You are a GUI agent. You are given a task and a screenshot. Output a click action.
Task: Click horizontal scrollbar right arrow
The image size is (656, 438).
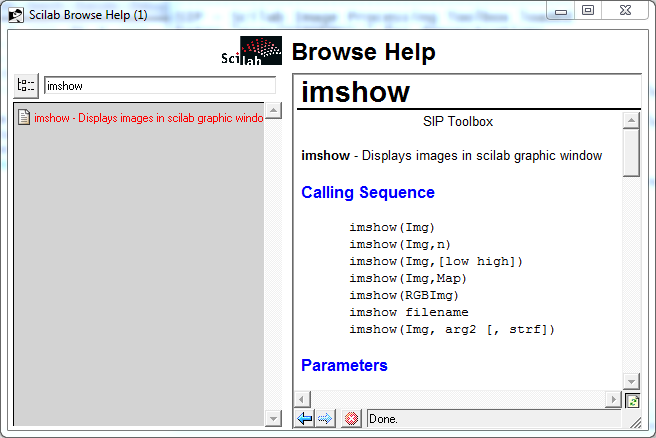point(613,400)
